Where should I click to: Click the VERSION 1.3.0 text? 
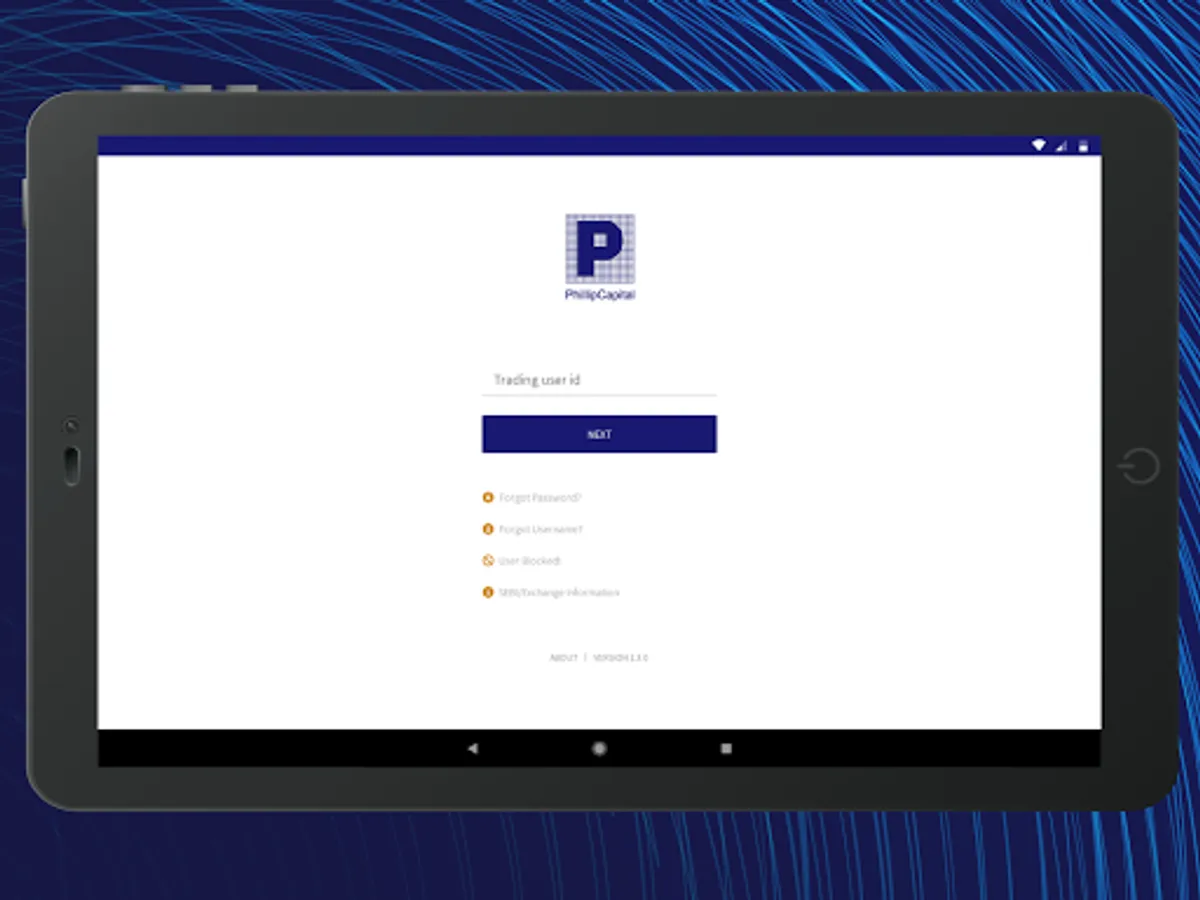coord(621,658)
